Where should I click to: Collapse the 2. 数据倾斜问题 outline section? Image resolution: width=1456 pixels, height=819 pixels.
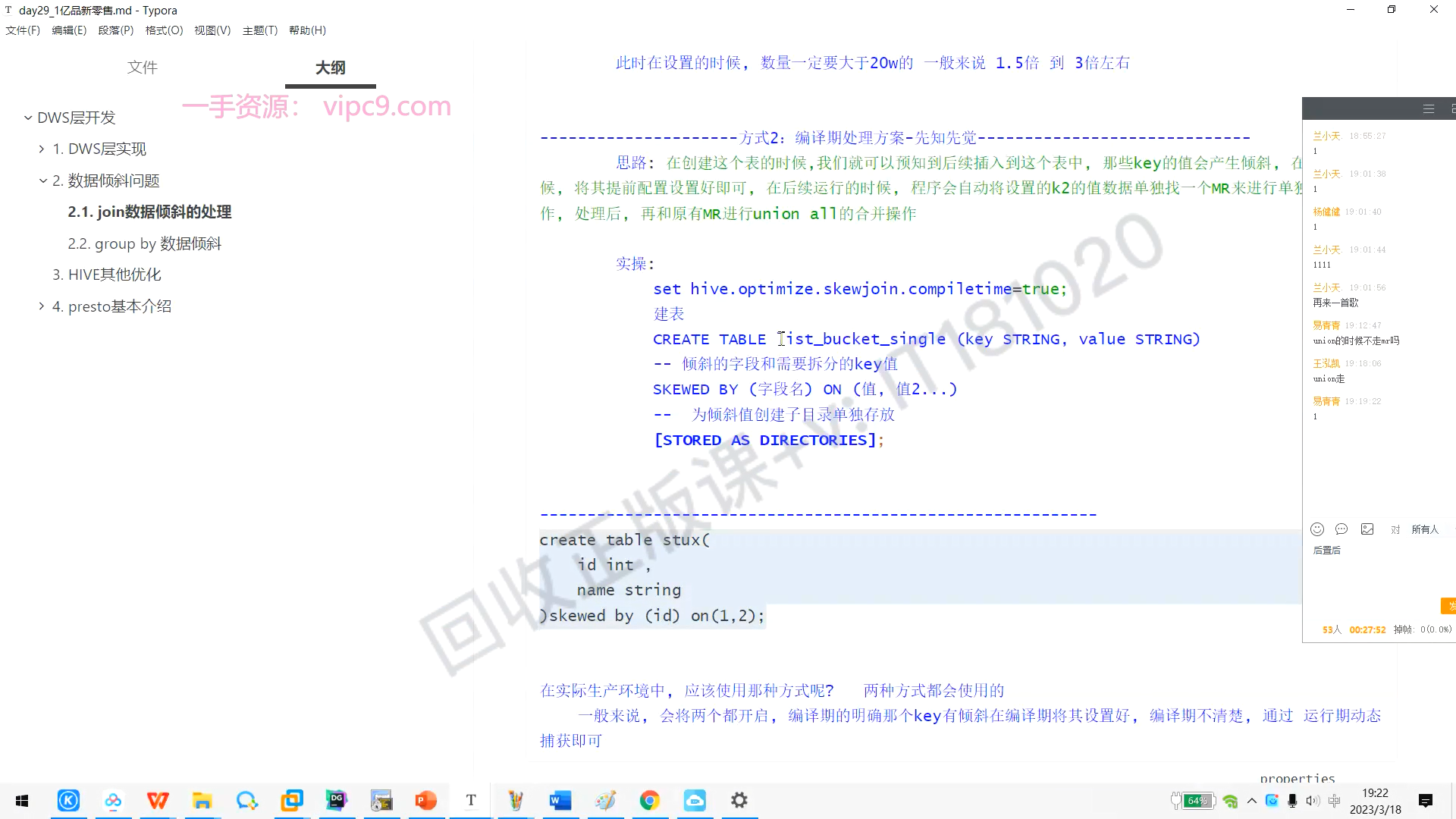coord(43,180)
